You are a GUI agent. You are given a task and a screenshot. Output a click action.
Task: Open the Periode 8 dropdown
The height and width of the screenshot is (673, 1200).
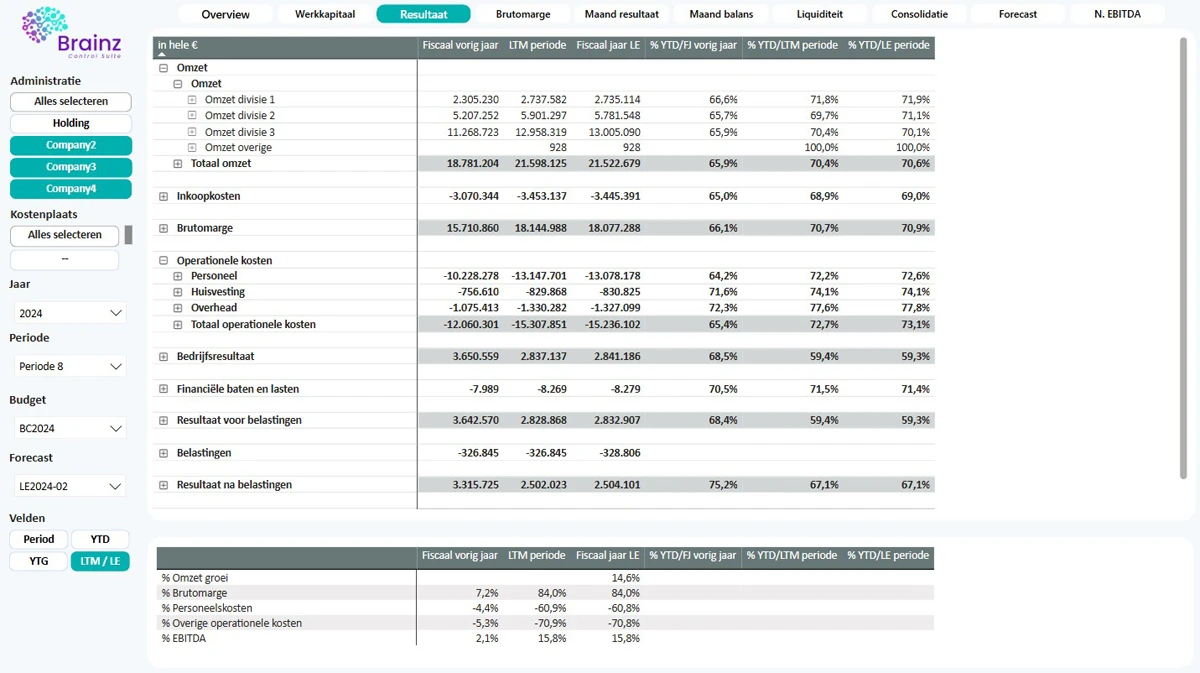pos(70,367)
